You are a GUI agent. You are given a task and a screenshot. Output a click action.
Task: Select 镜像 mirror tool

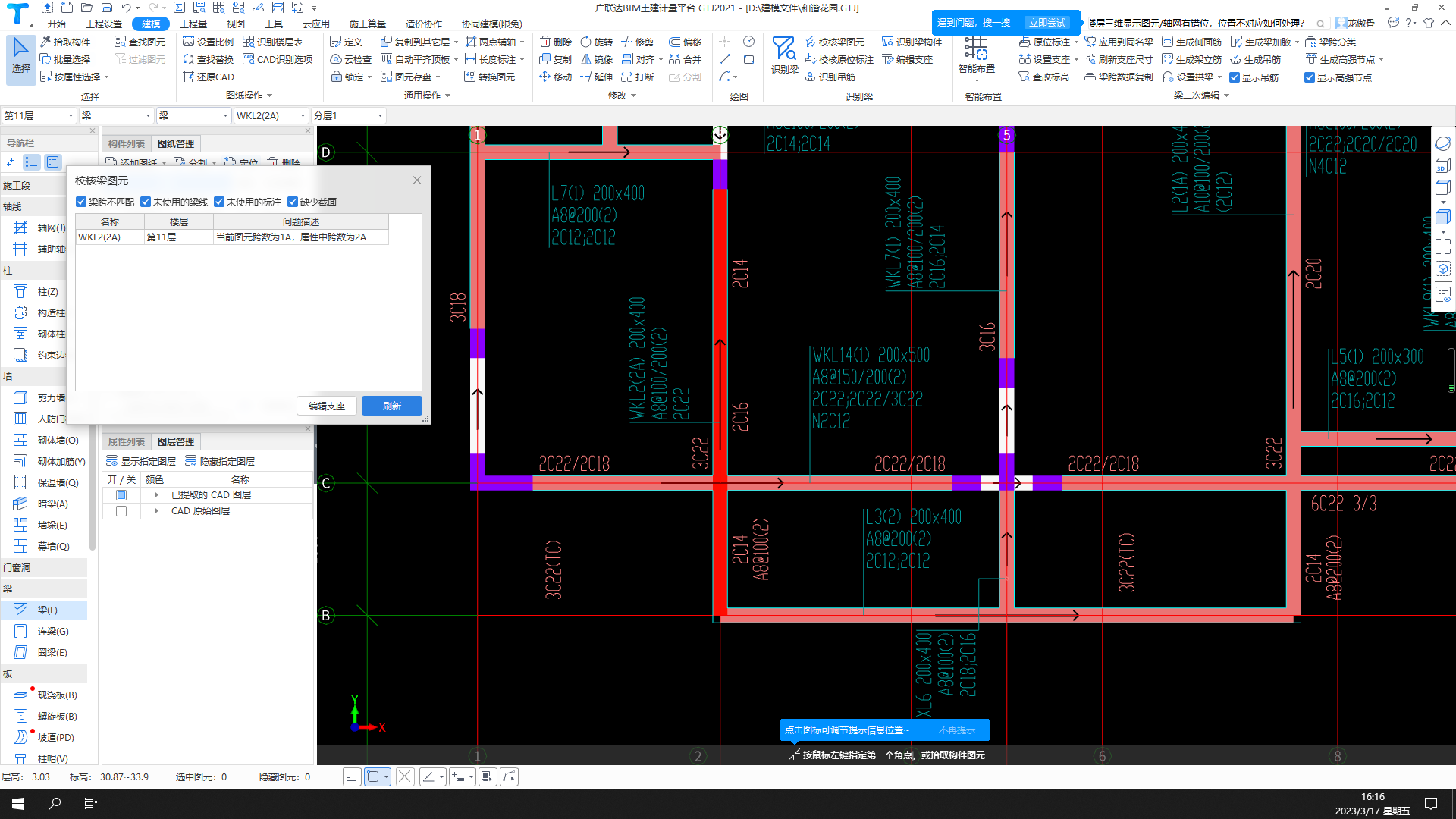pyautogui.click(x=596, y=59)
